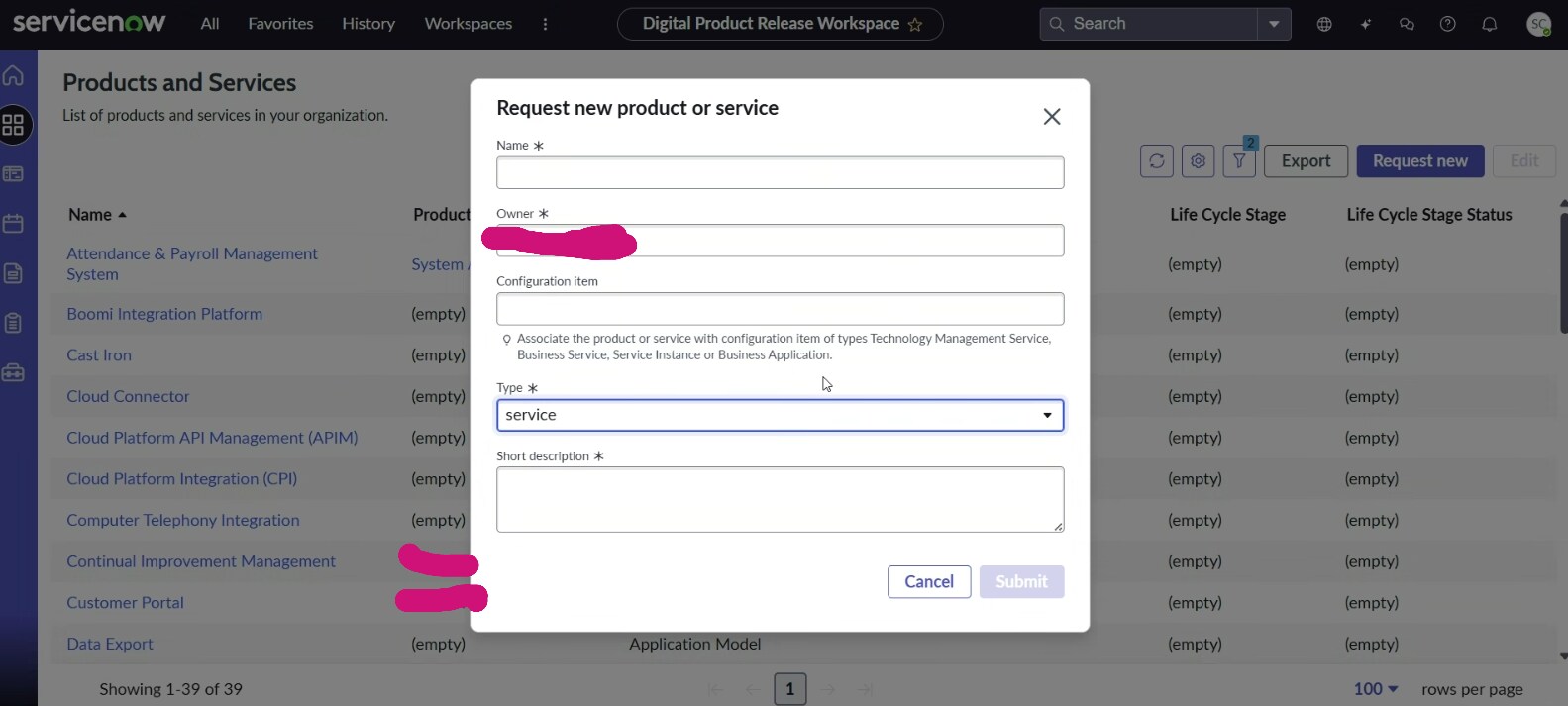Open the three-dot more menu in the header

coord(545,24)
